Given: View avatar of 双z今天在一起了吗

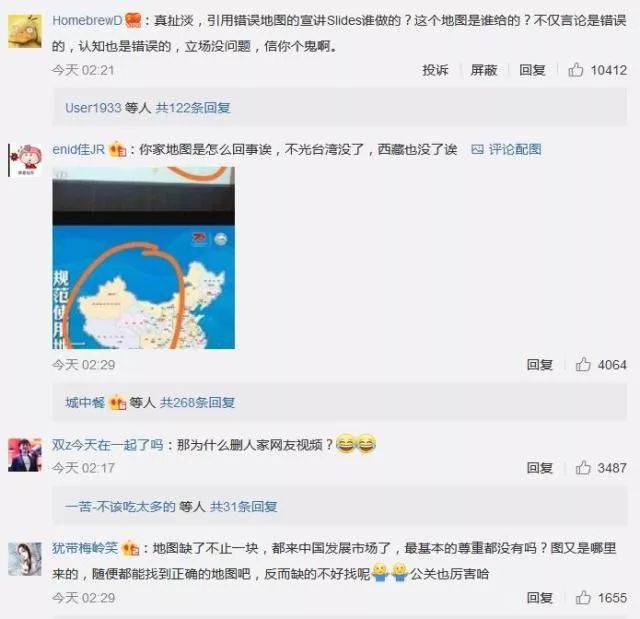Looking at the screenshot, I should 25,455.
